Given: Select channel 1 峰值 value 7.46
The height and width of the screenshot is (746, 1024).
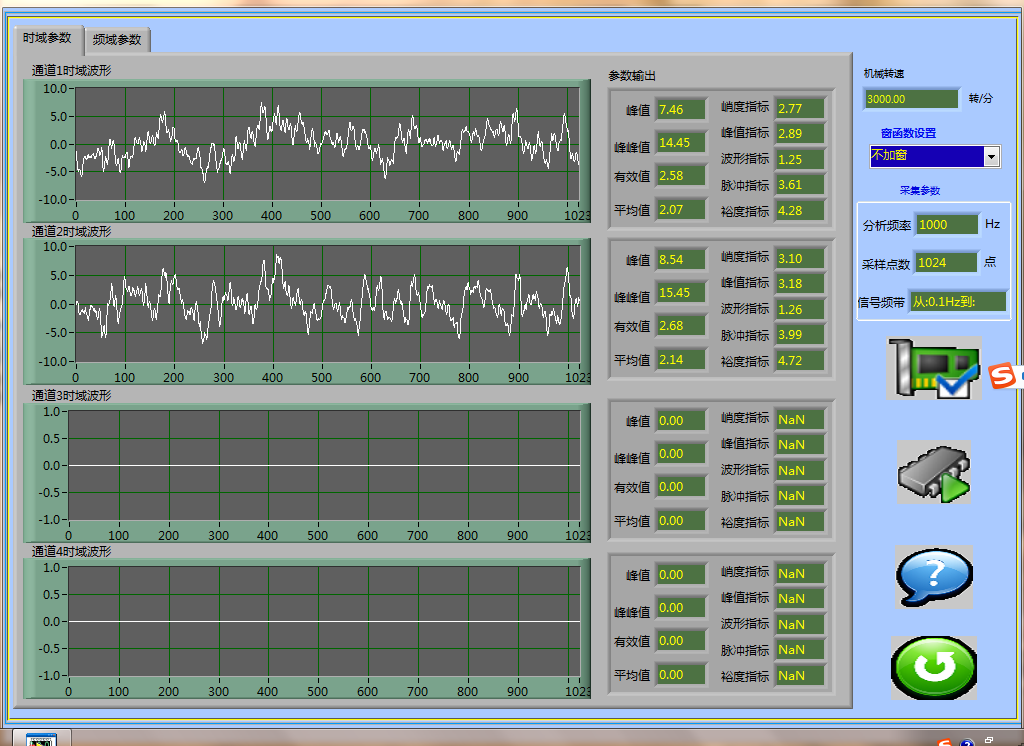Looking at the screenshot, I should coord(680,109).
